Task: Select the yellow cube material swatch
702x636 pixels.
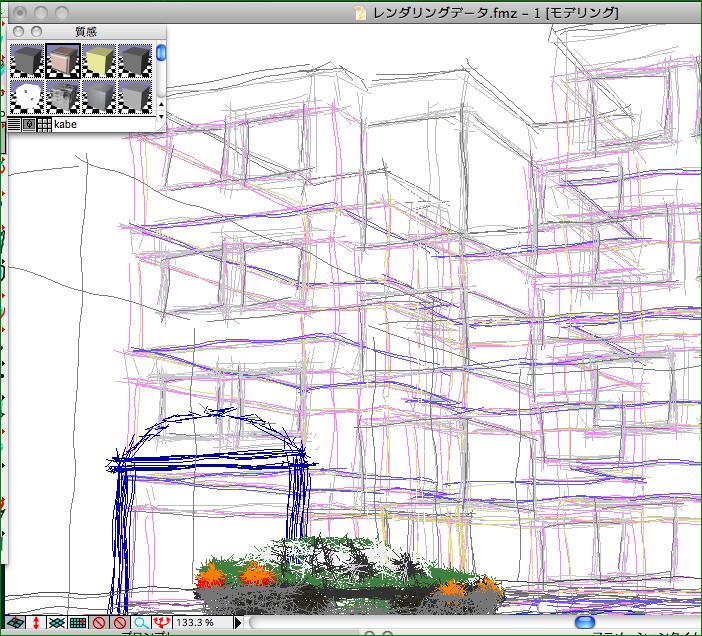Action: [x=99, y=60]
